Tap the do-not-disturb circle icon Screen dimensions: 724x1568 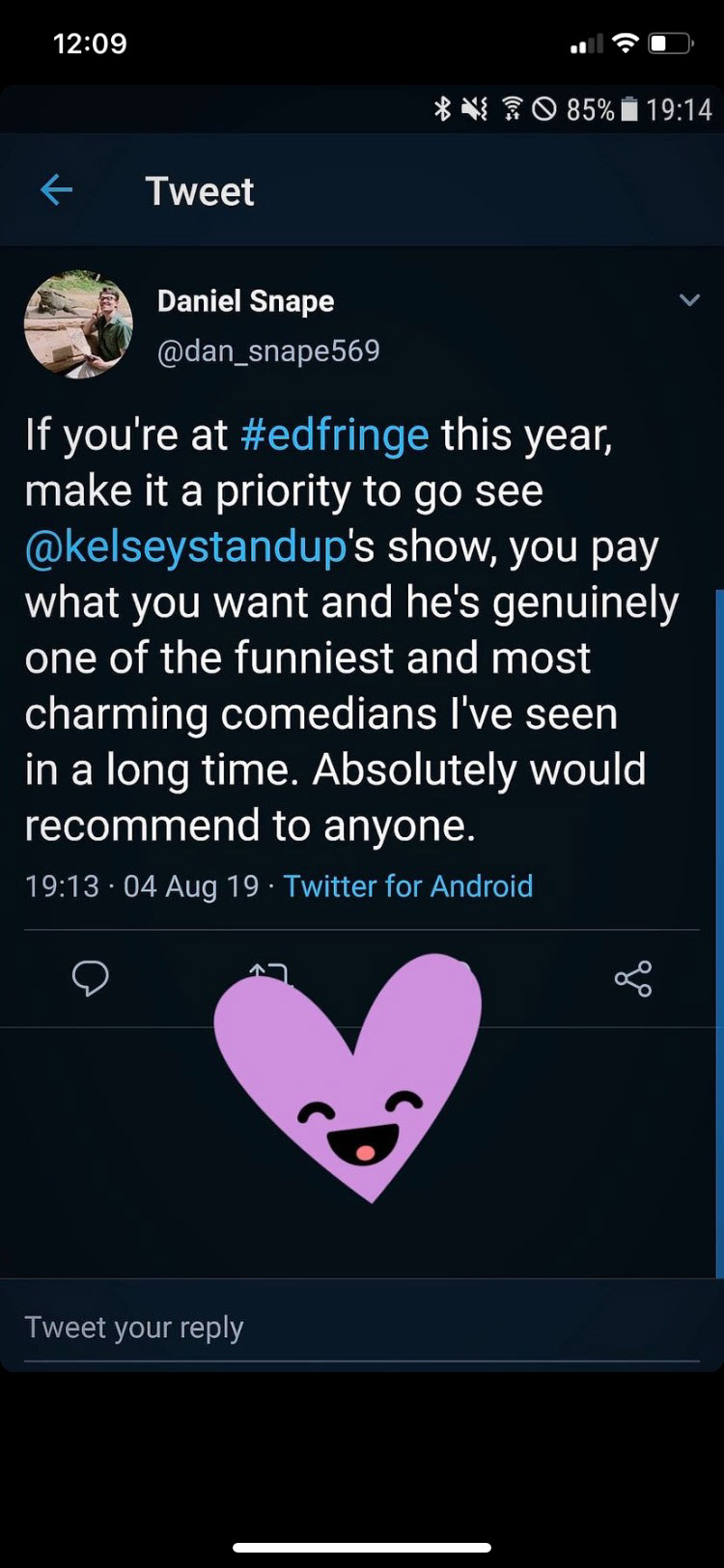pos(544,110)
